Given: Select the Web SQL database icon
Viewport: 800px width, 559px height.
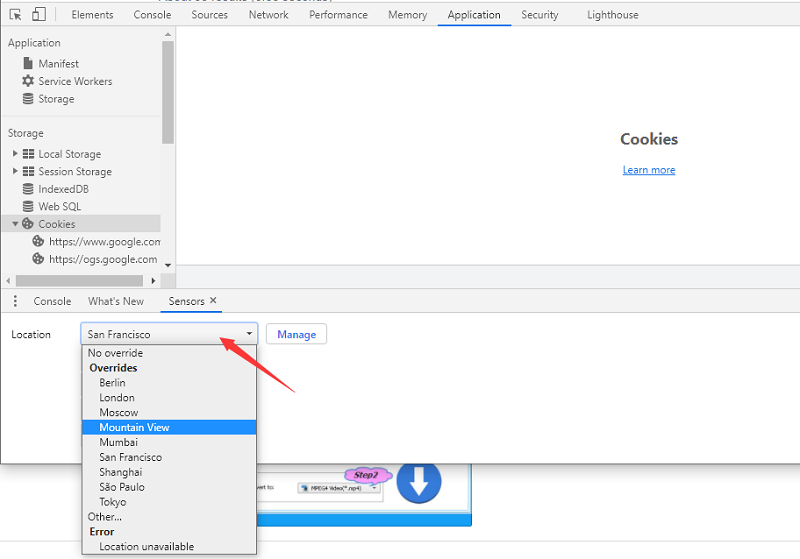Looking at the screenshot, I should (28, 207).
